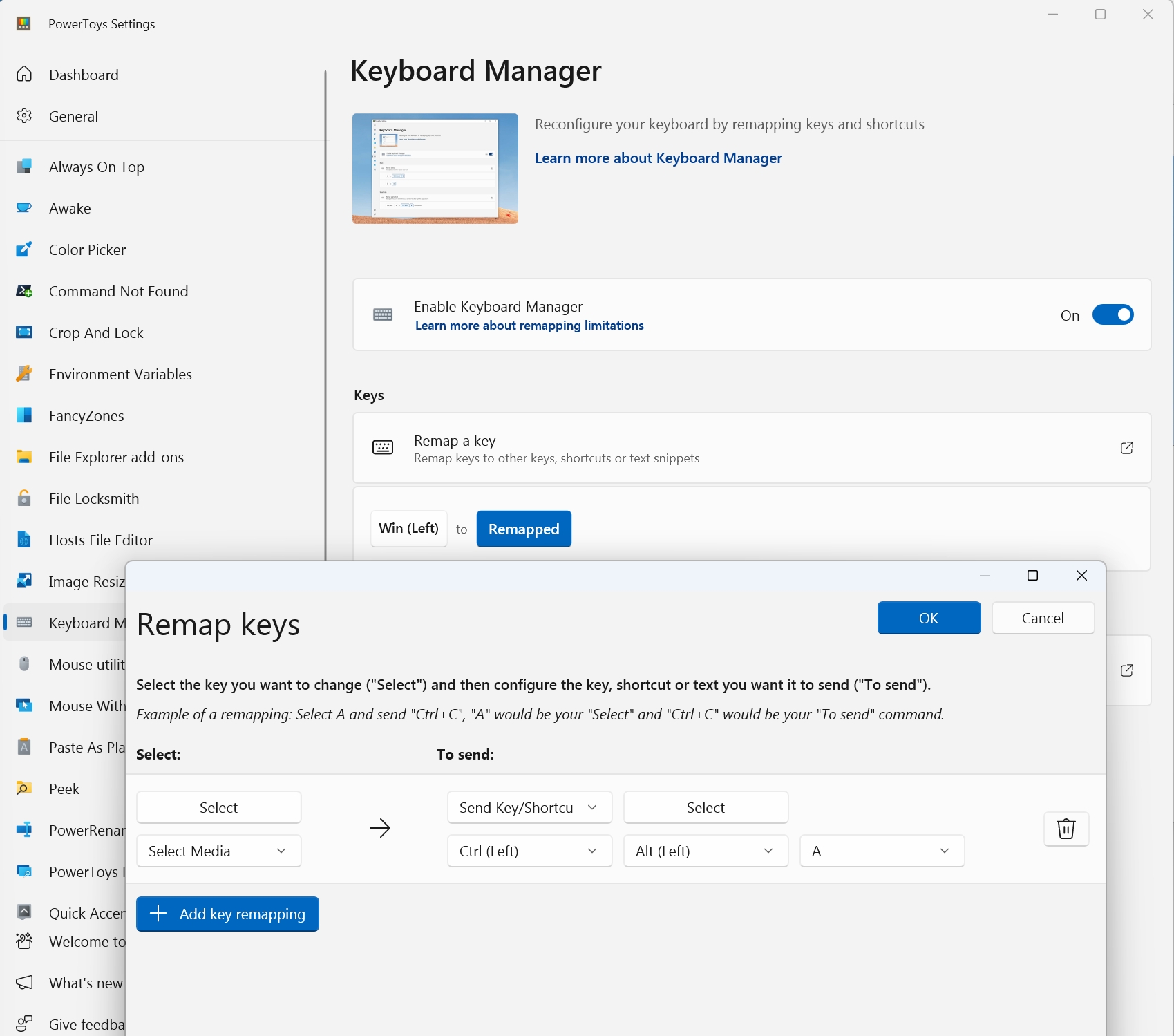Viewport: 1174px width, 1036px height.
Task: Click the File Locksmith padlock icon
Action: (x=24, y=498)
